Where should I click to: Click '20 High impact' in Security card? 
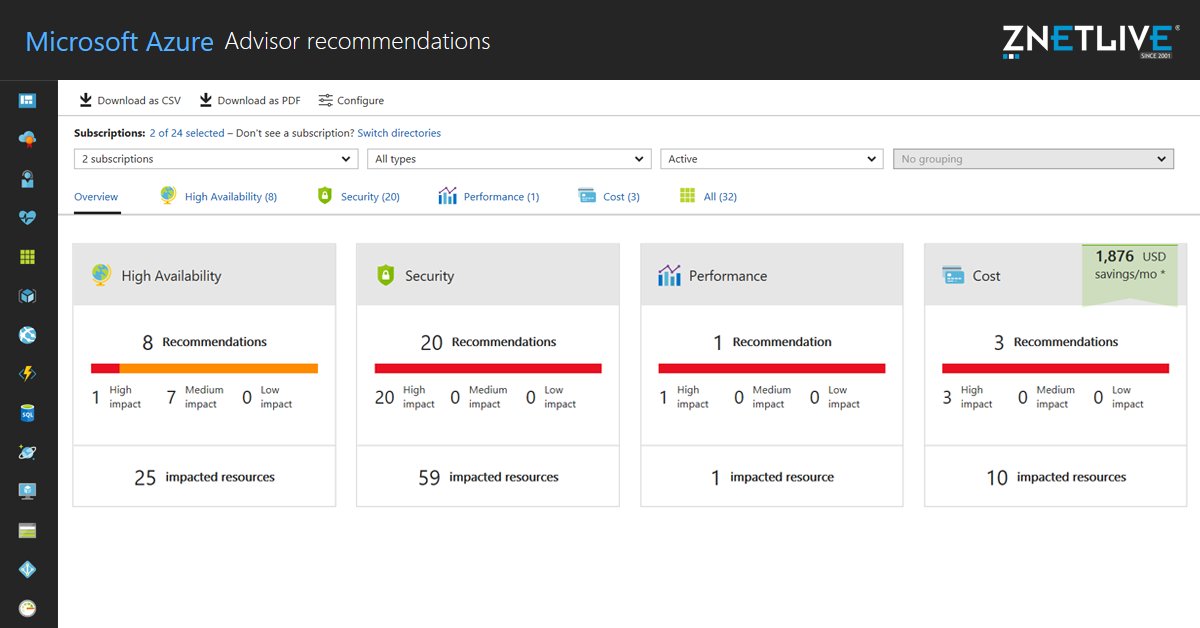(x=405, y=397)
